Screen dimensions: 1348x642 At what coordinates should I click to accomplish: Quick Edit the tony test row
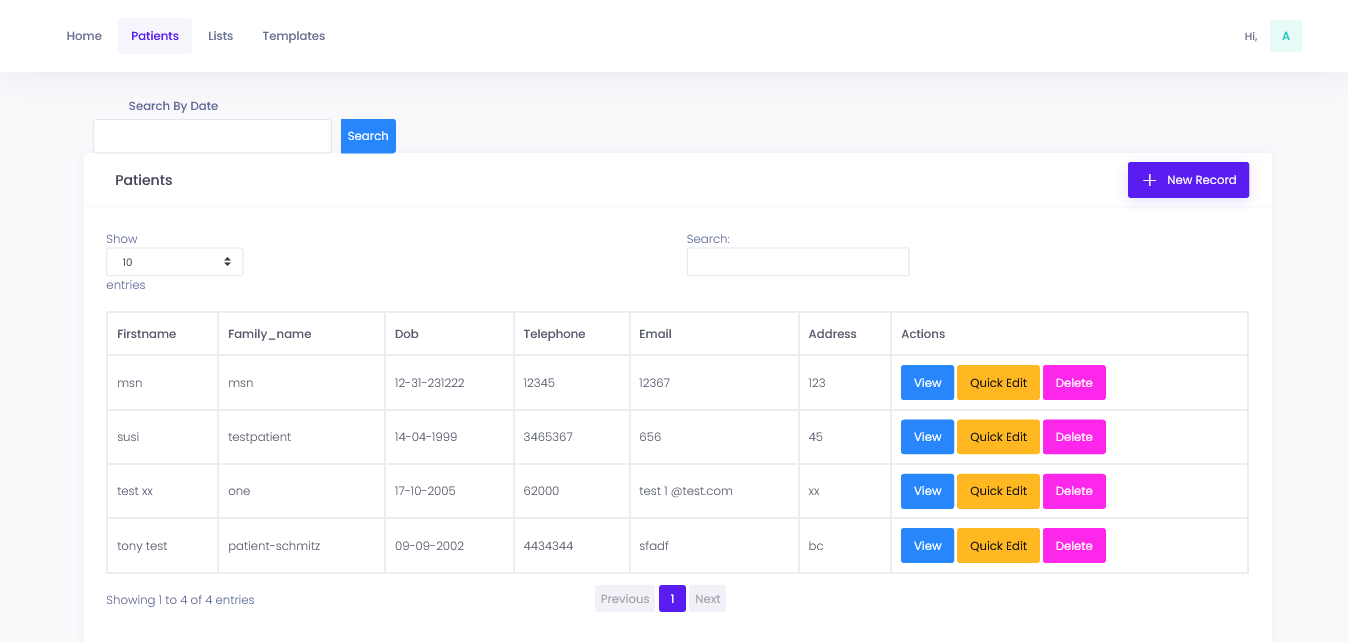pos(998,546)
